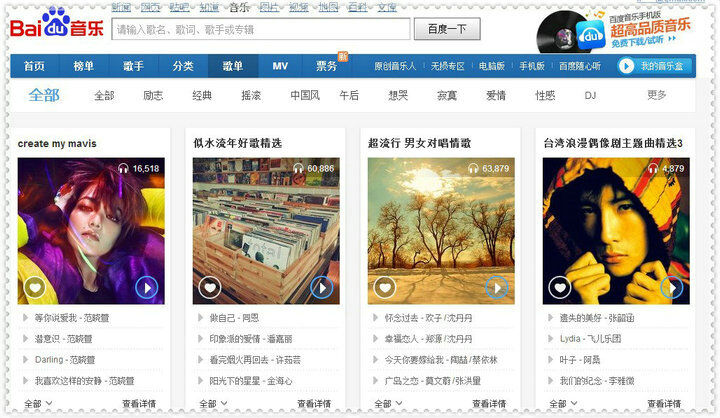
Task: Open the 原创音乐人 link
Action: pyautogui.click(x=395, y=66)
